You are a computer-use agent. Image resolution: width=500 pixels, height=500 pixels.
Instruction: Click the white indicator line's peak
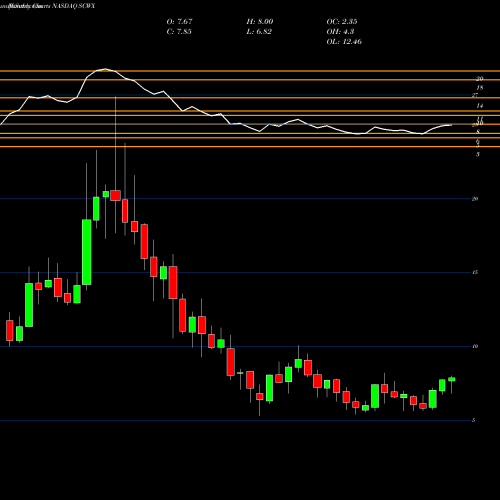(x=105, y=69)
